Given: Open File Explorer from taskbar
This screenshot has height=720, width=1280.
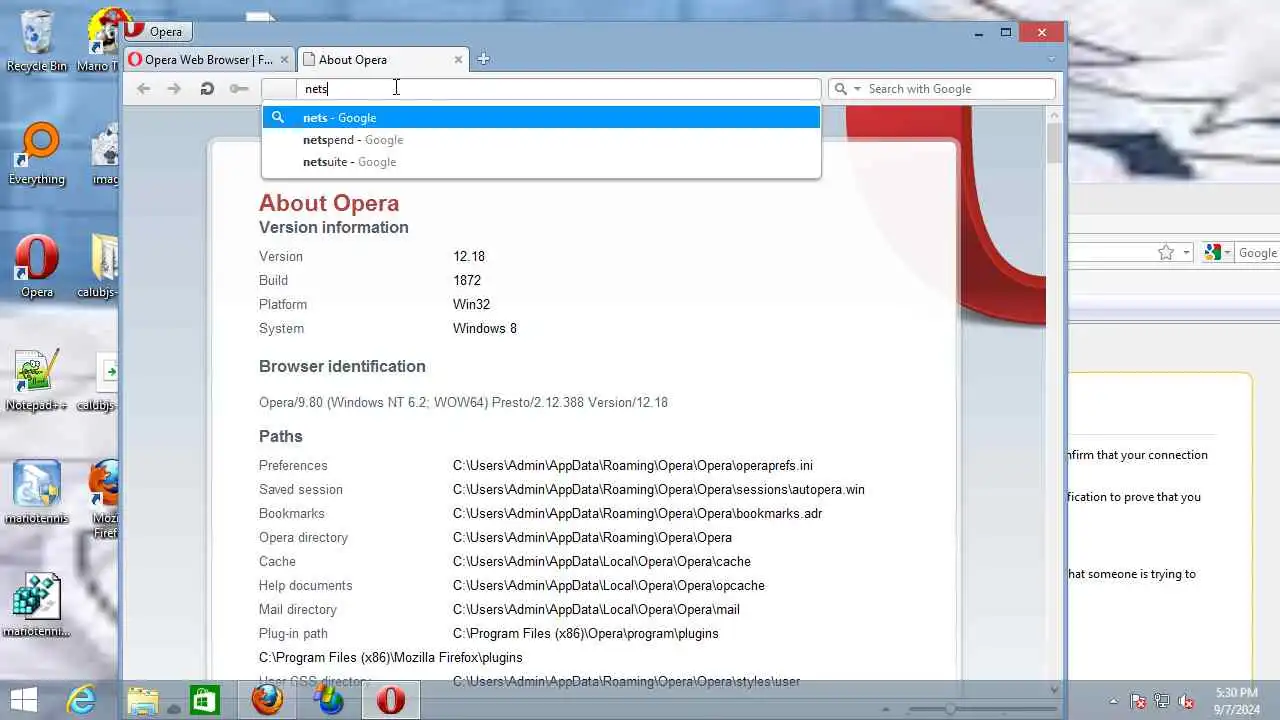Looking at the screenshot, I should (142, 700).
